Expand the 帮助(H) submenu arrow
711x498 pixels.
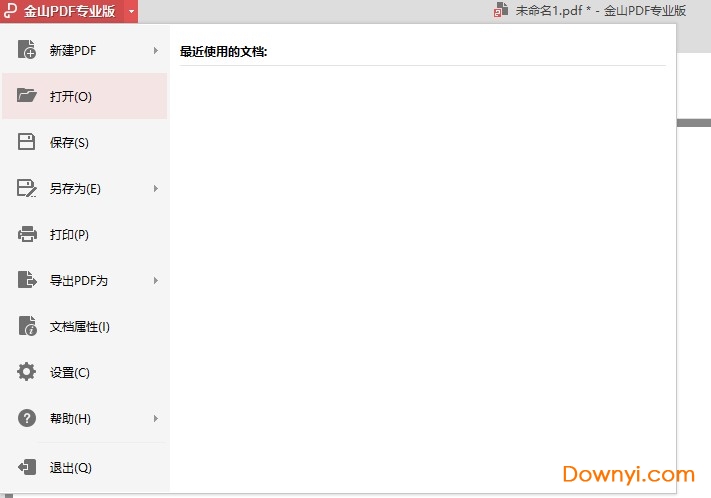point(156,418)
